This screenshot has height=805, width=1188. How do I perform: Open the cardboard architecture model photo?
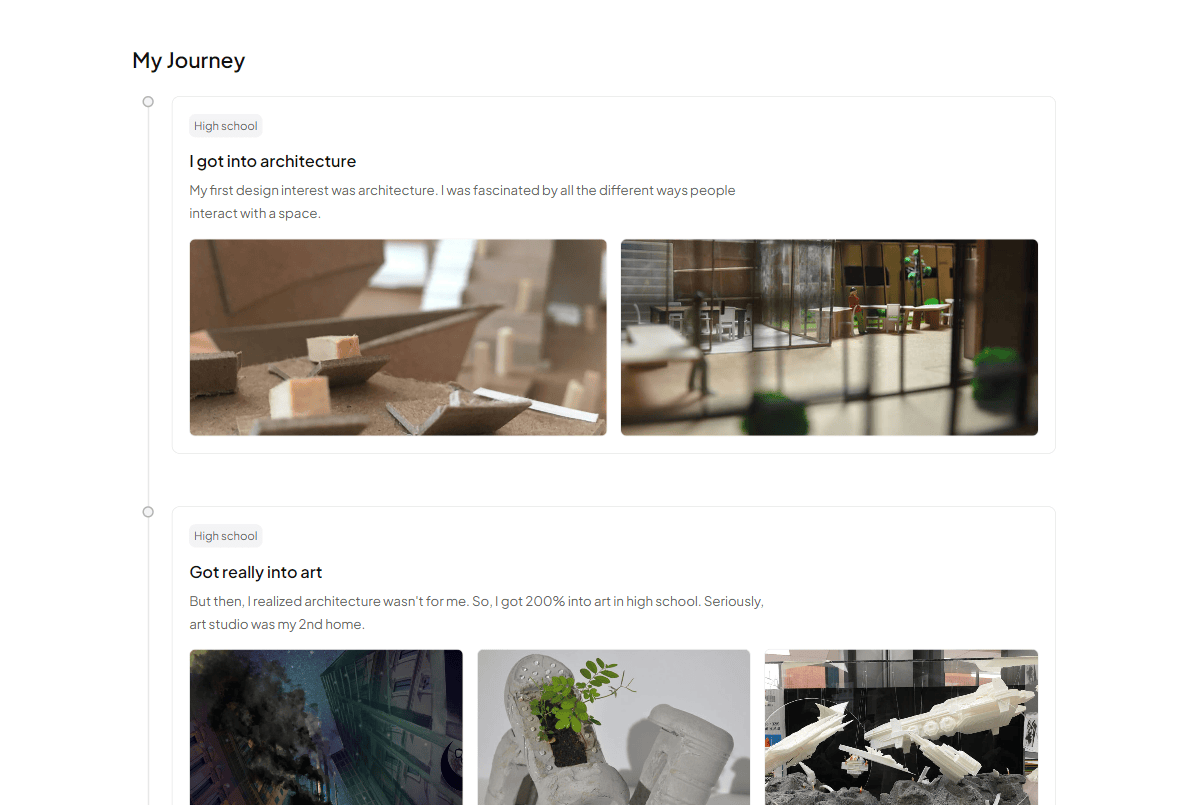coord(398,337)
